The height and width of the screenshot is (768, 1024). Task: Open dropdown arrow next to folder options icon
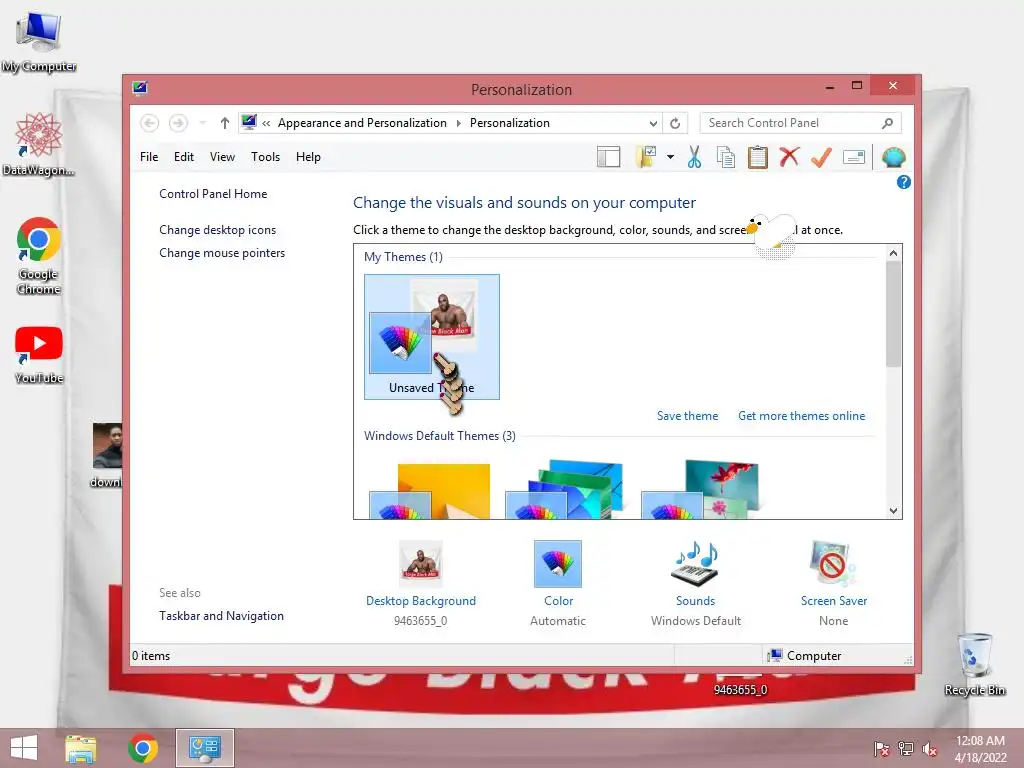(x=671, y=157)
